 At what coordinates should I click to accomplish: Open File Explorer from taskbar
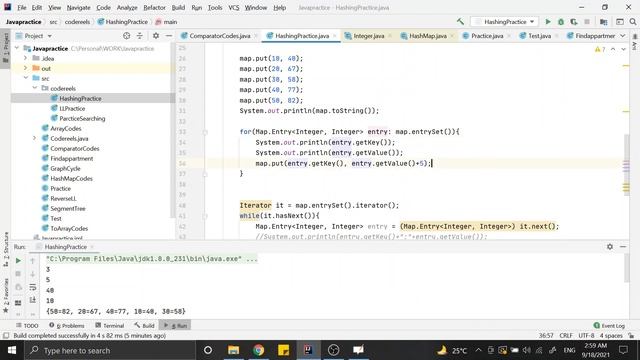233,350
